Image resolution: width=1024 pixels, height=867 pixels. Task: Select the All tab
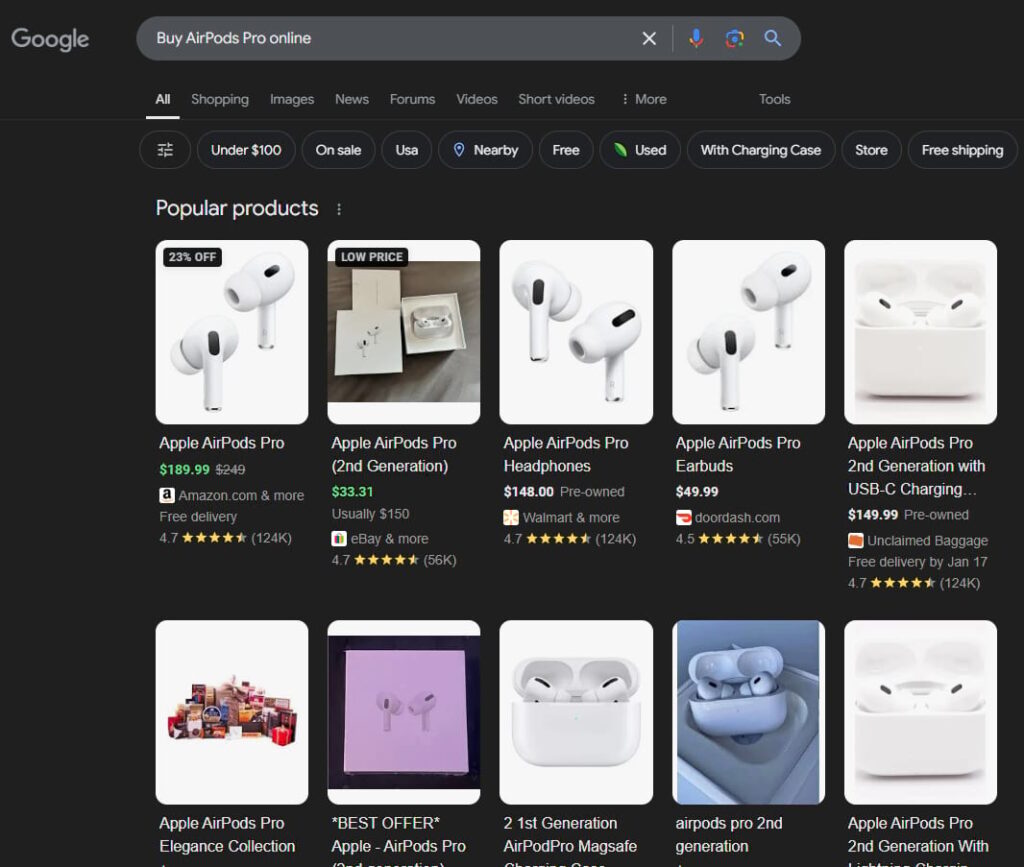(163, 99)
